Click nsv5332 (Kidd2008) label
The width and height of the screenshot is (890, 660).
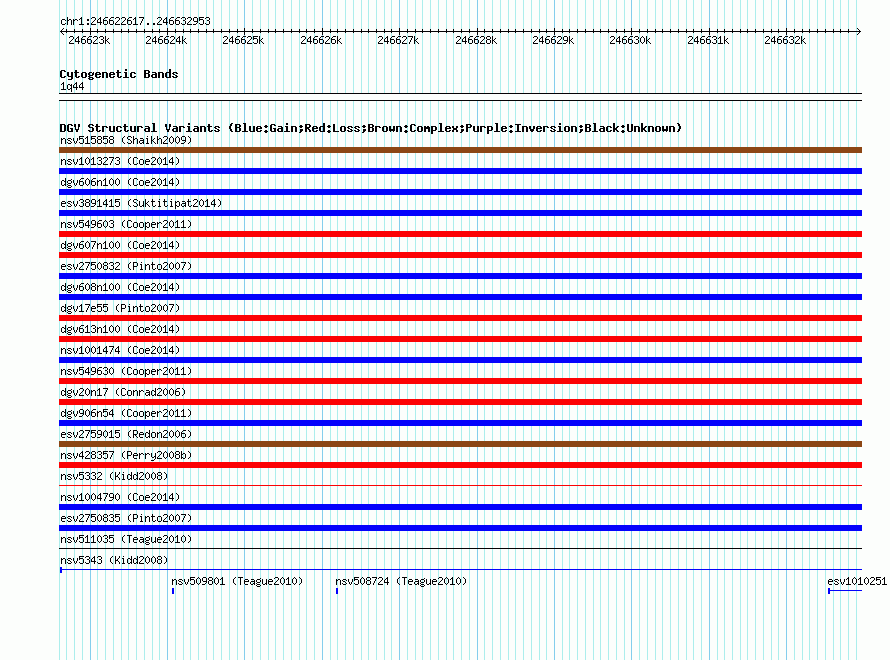pos(114,476)
